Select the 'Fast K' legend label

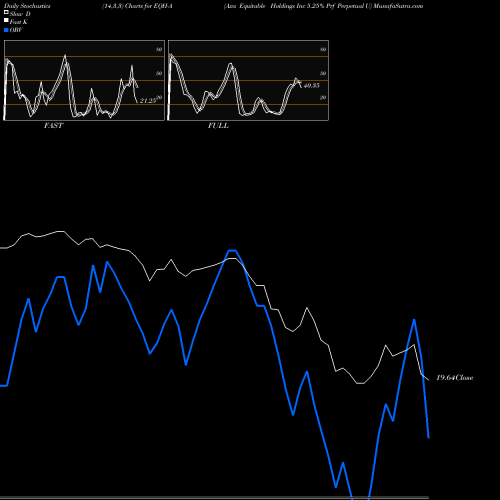click(x=19, y=22)
